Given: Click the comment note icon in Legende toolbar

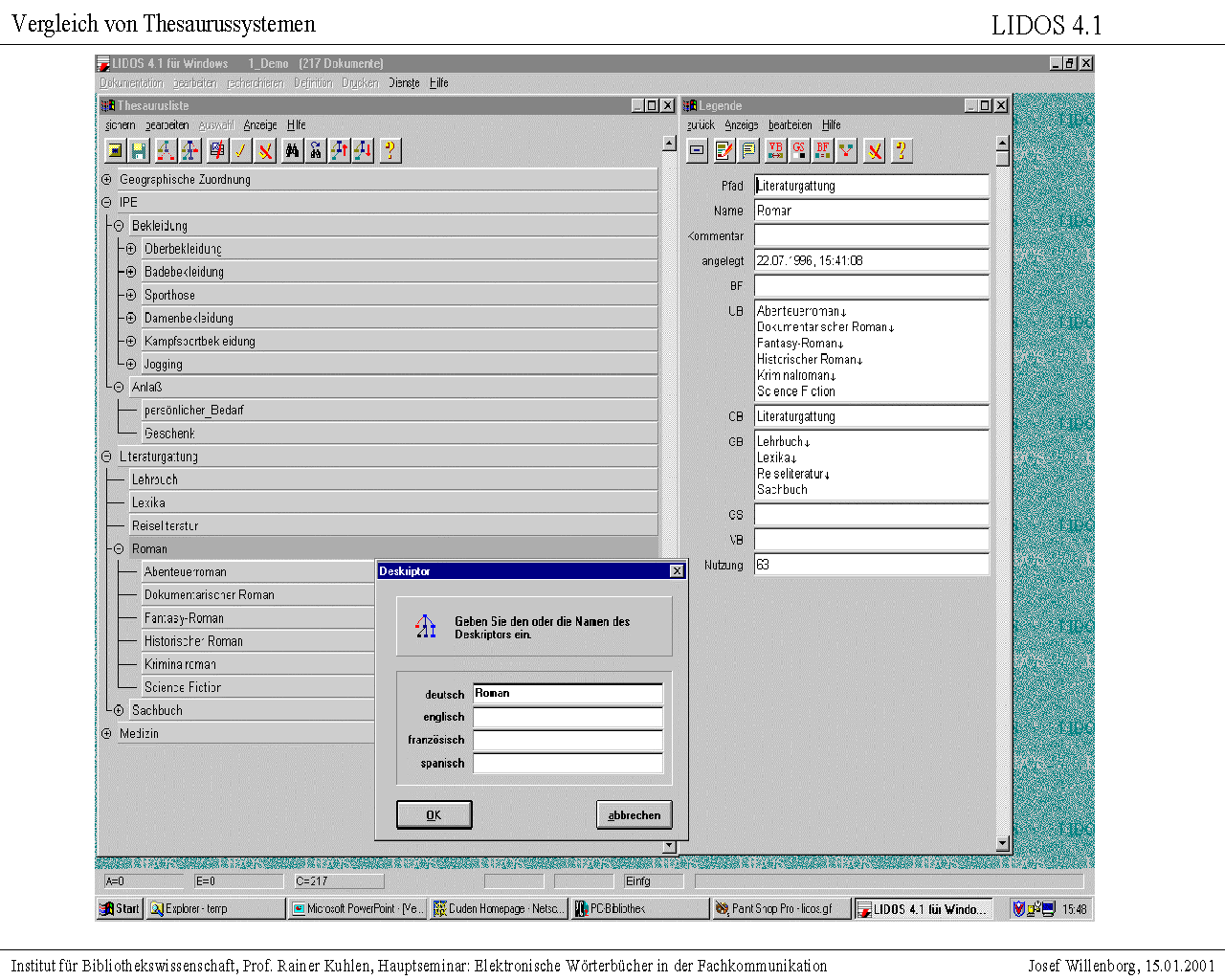Looking at the screenshot, I should [x=748, y=150].
